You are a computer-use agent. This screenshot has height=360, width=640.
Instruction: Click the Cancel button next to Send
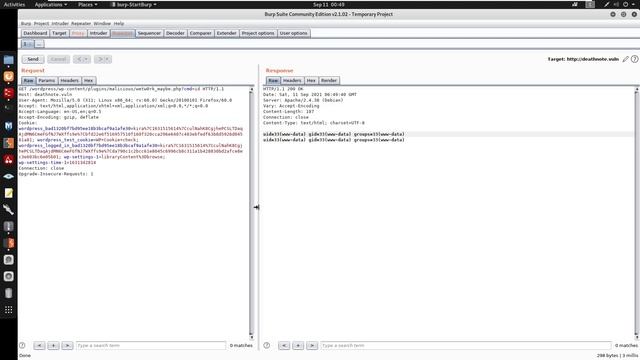58,59
